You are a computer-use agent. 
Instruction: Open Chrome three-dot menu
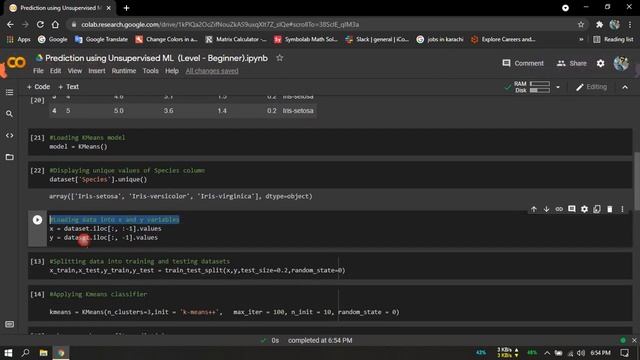coord(630,24)
